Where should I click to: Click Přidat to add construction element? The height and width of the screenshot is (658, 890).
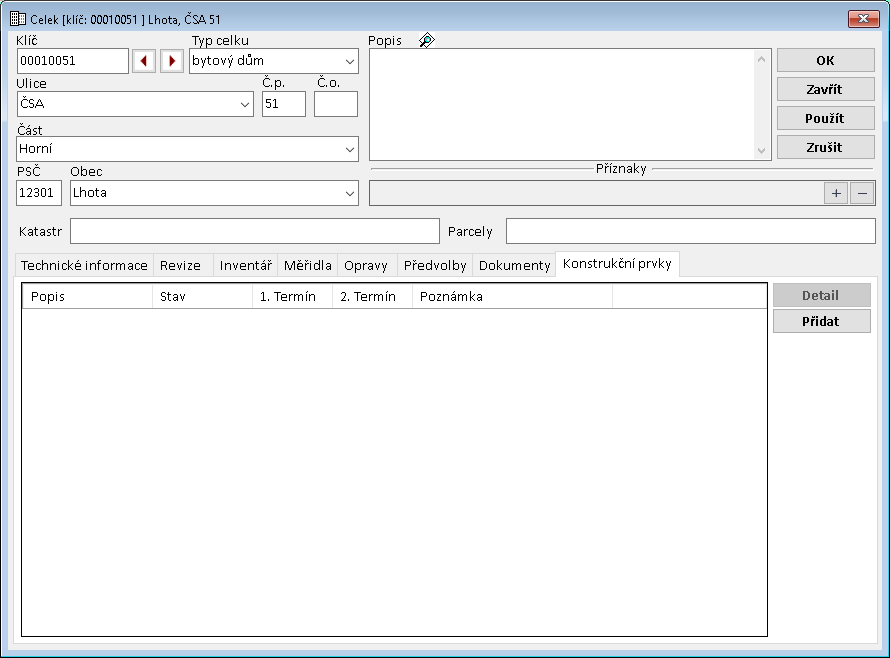pyautogui.click(x=821, y=321)
